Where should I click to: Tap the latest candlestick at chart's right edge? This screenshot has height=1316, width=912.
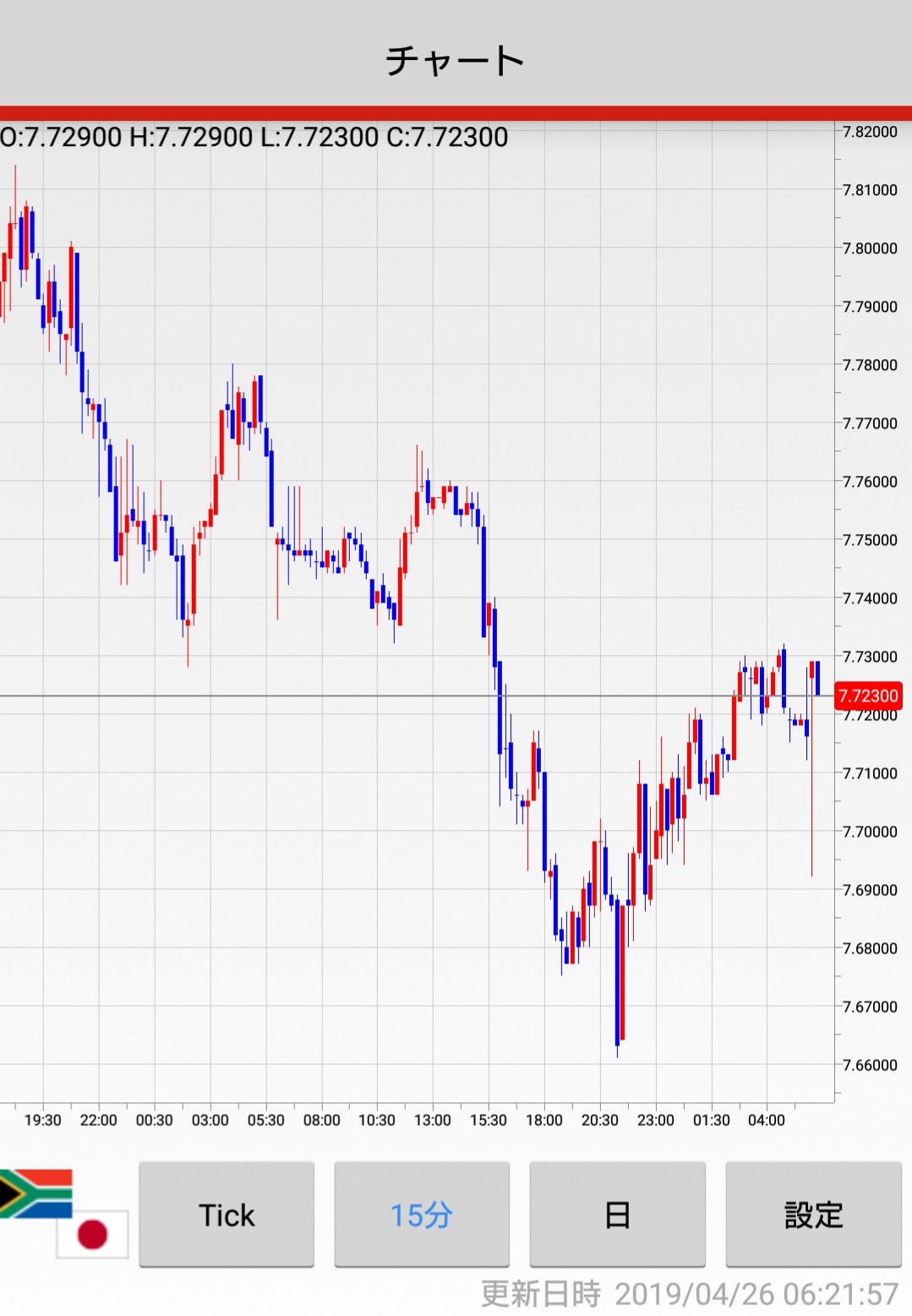[816, 678]
